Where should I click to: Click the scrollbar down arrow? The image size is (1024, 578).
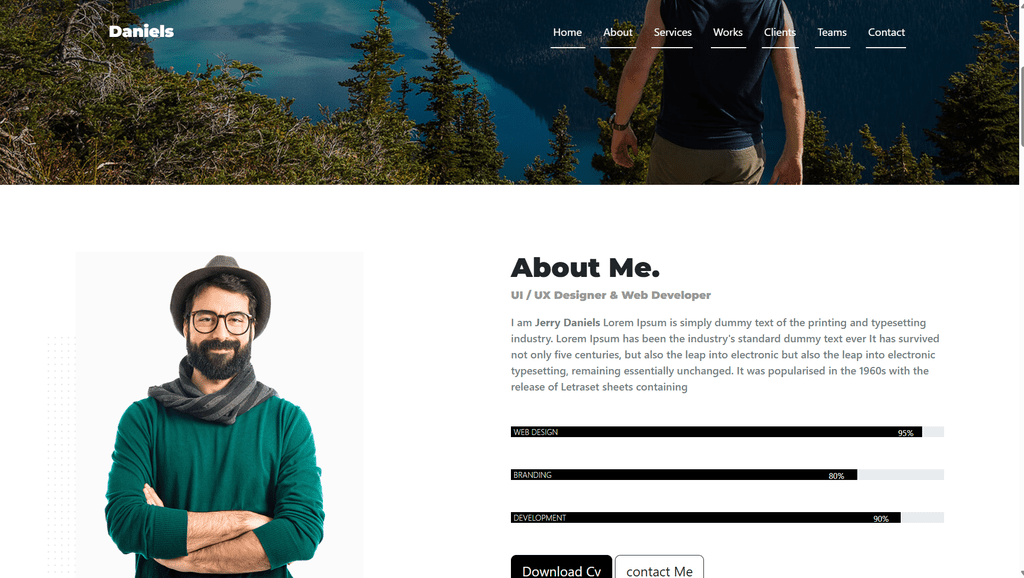[1021, 573]
